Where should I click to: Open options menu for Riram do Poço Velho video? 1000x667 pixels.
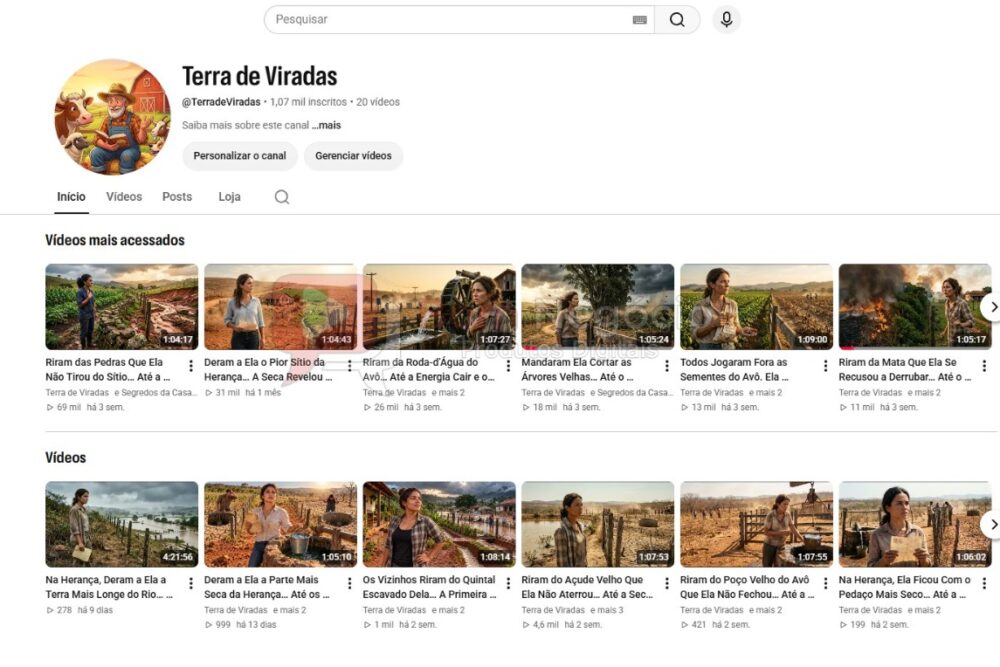coord(826,583)
